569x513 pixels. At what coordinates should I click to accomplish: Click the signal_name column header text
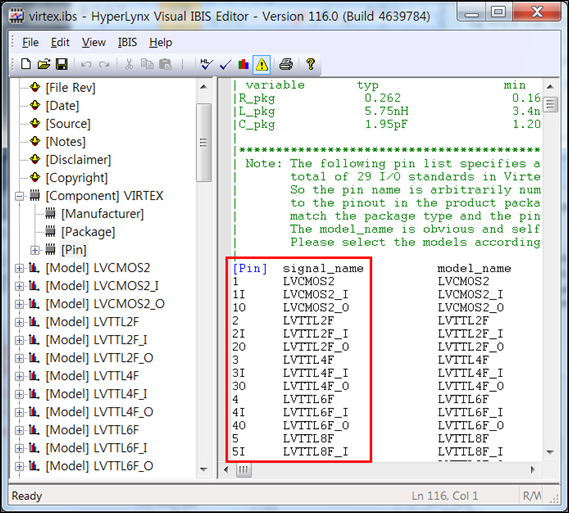(323, 269)
